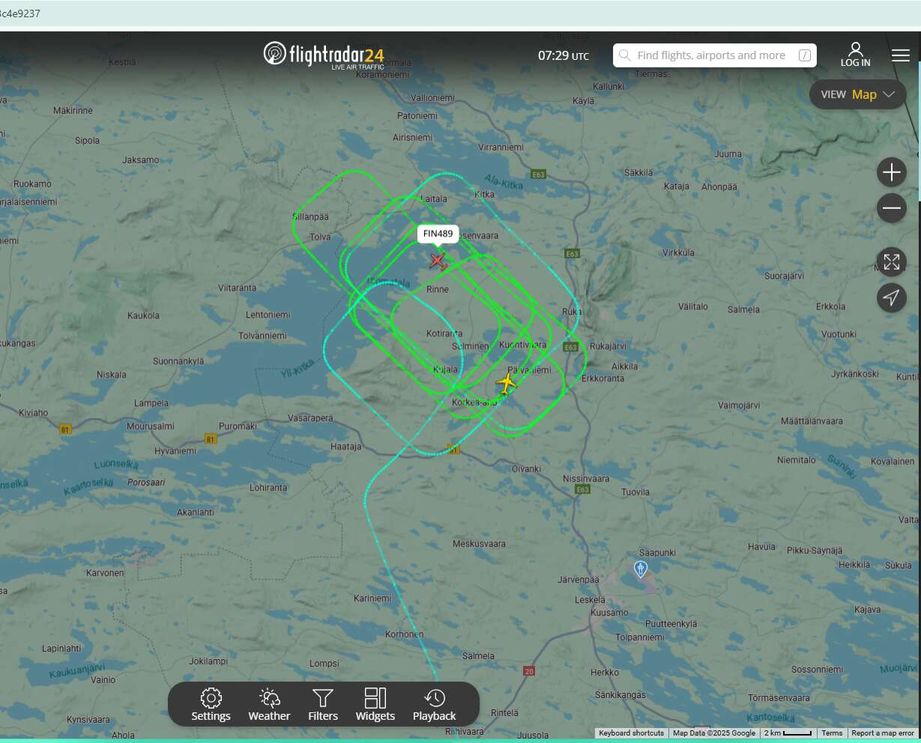921x743 pixels.
Task: Select the yellow aircraft near Korkea-aho
Action: (506, 383)
